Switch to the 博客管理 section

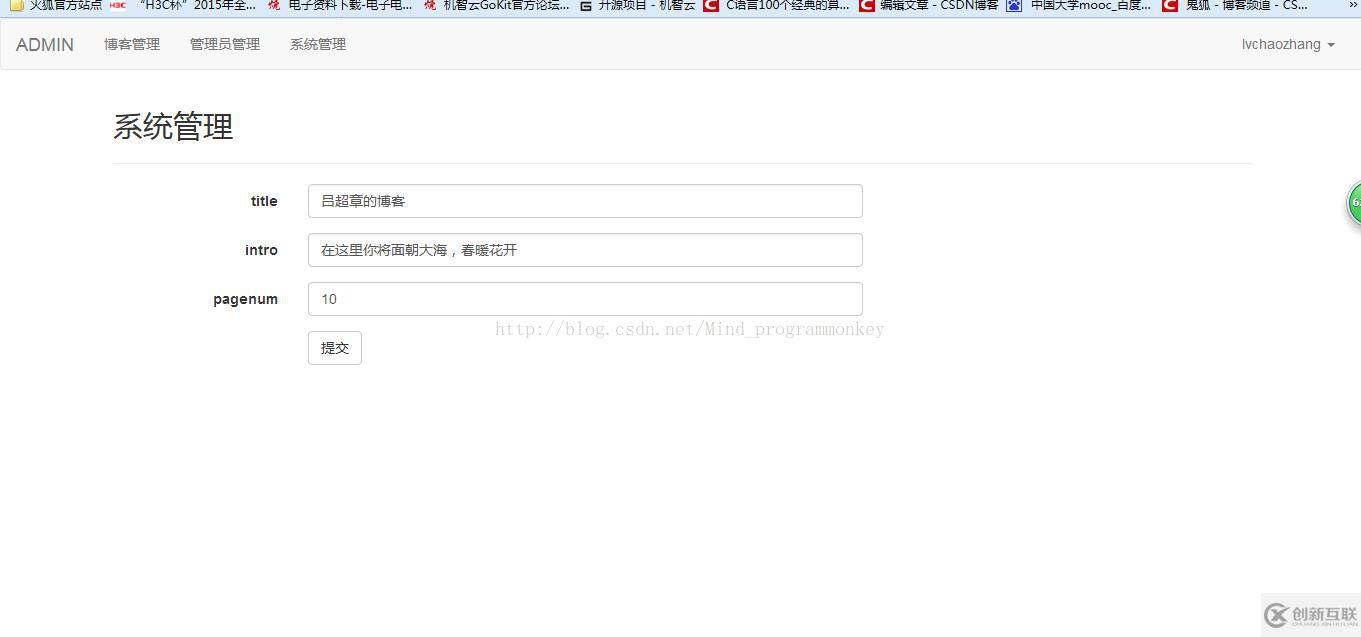pos(131,44)
